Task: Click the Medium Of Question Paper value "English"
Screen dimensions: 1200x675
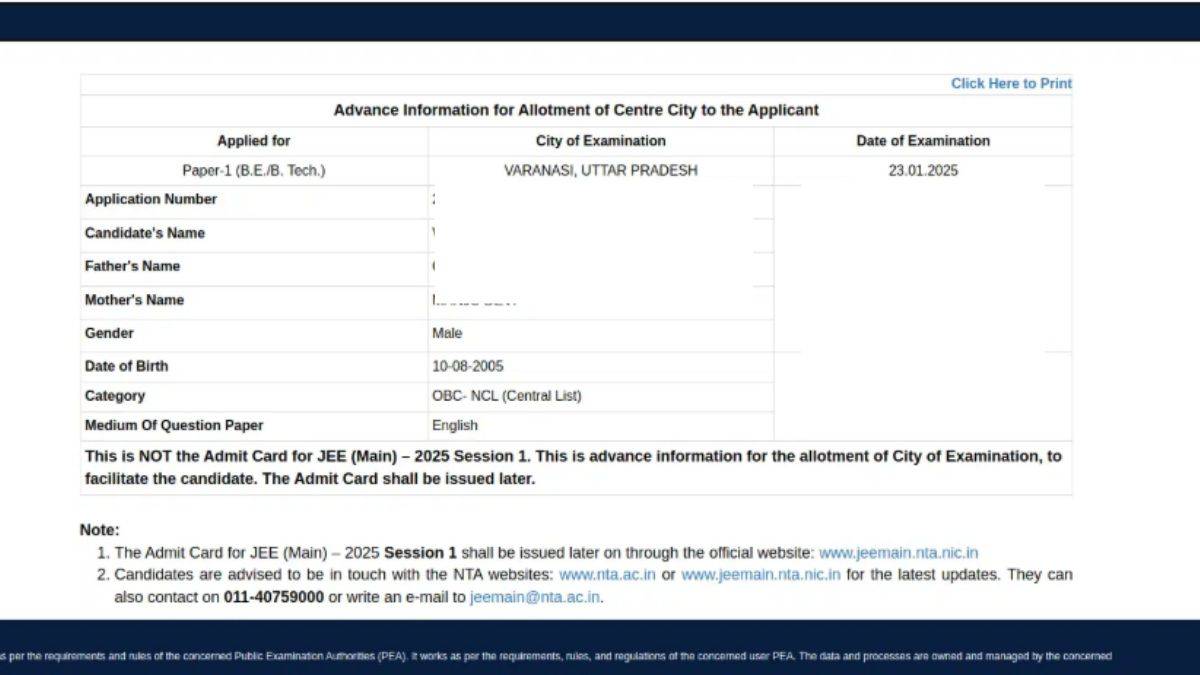Action: (x=455, y=425)
